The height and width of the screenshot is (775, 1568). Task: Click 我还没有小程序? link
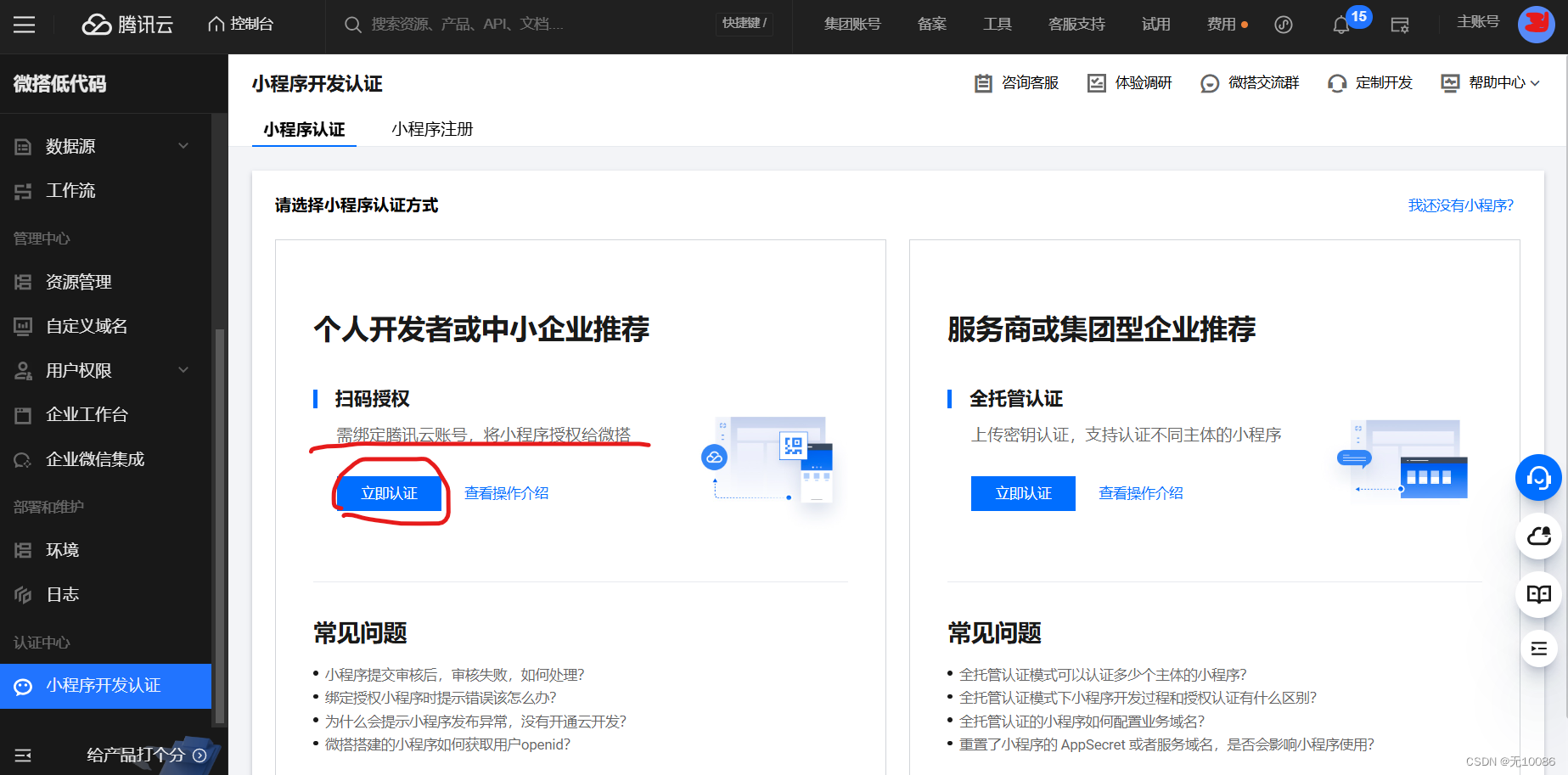tap(1460, 205)
